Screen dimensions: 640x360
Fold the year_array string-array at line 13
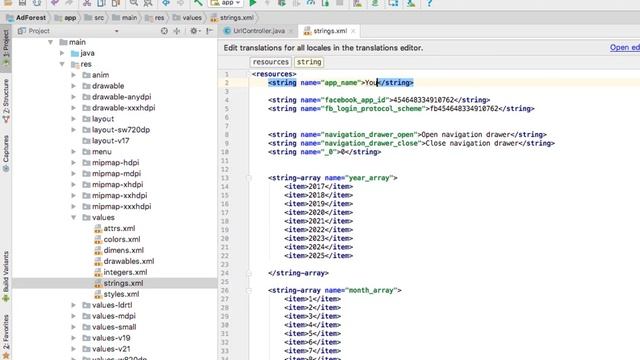click(249, 178)
